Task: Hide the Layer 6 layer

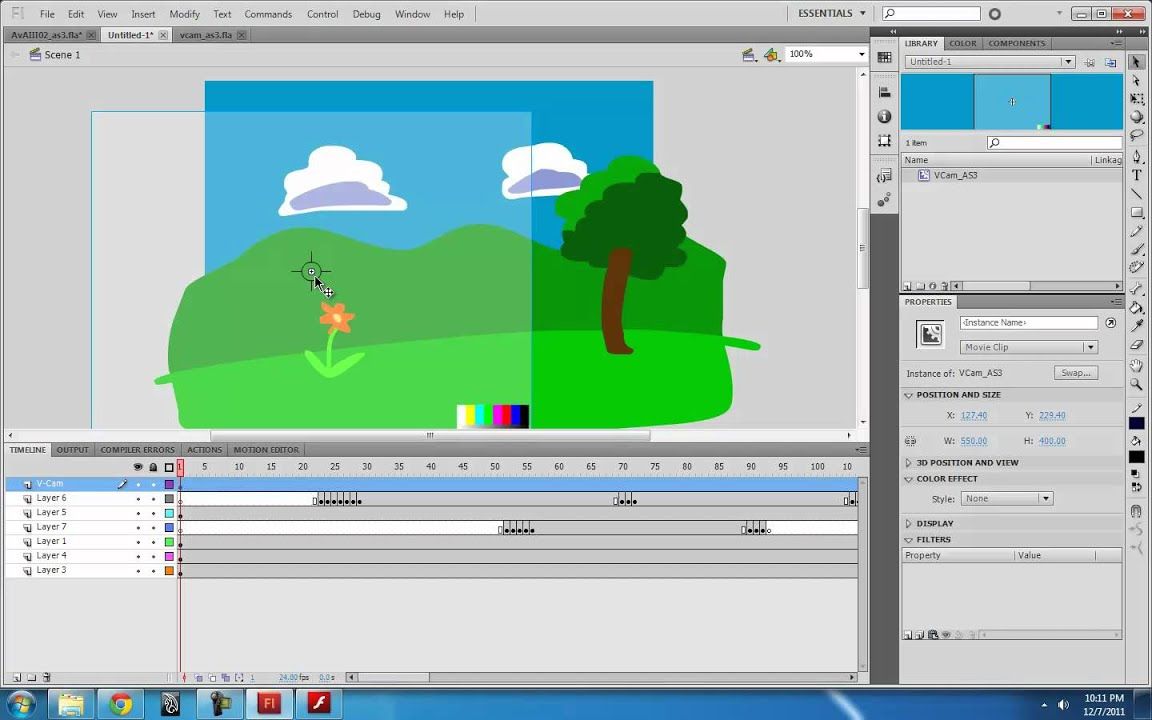Action: point(138,499)
